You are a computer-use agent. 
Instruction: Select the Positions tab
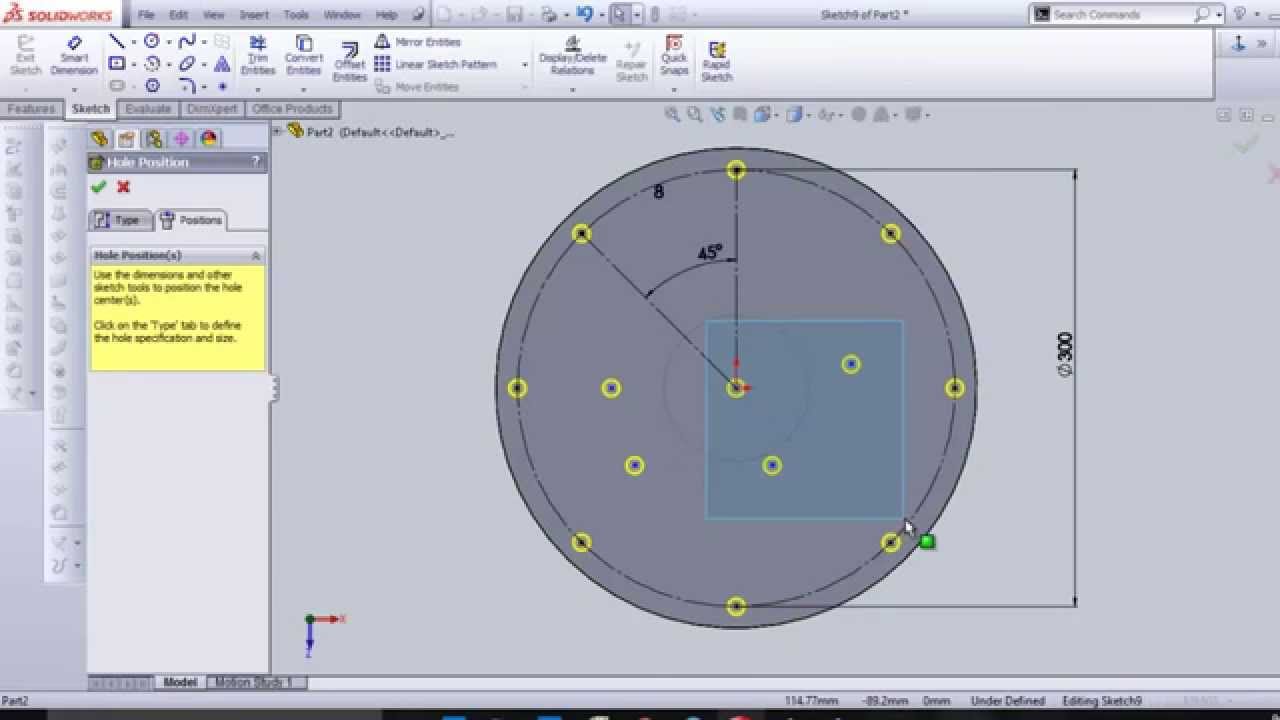tap(191, 220)
